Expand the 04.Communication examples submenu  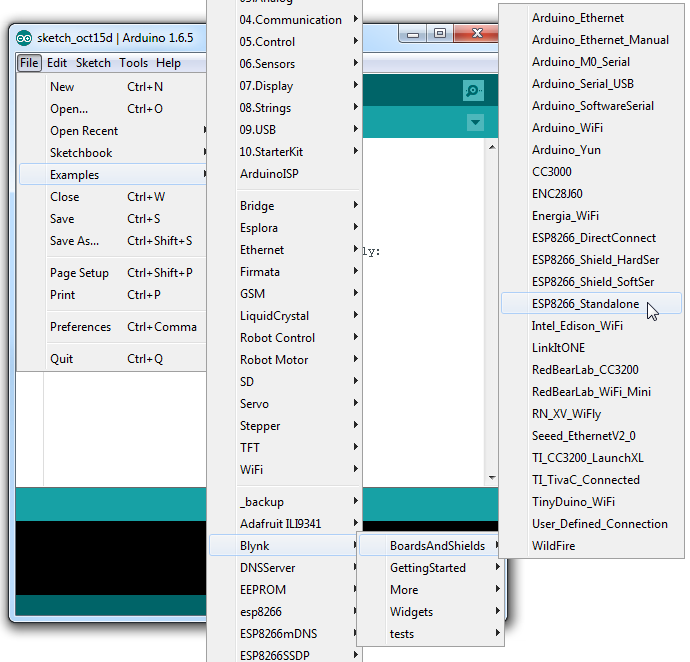(285, 20)
